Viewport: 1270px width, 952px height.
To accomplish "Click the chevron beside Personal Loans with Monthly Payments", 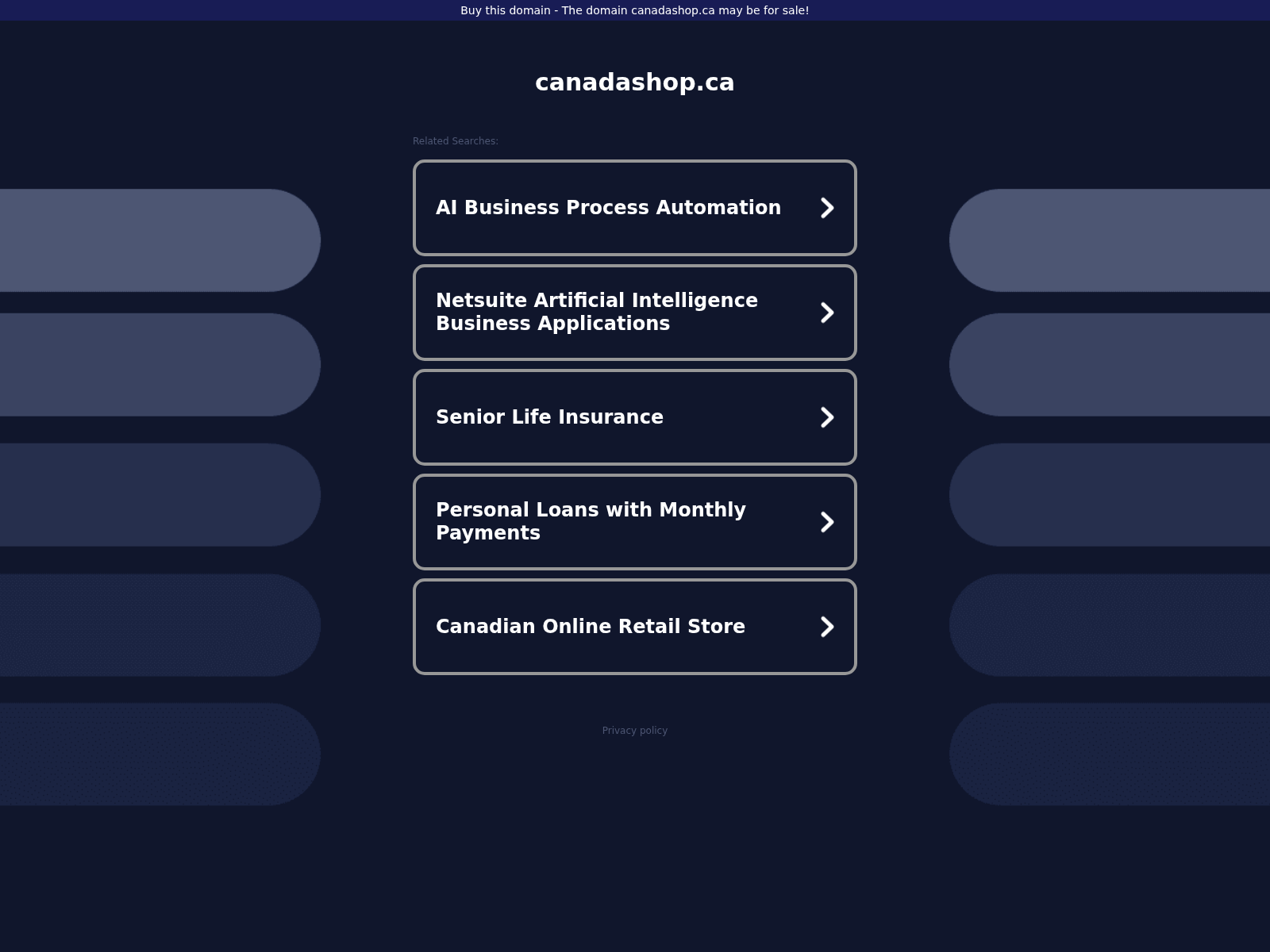I will coord(827,522).
